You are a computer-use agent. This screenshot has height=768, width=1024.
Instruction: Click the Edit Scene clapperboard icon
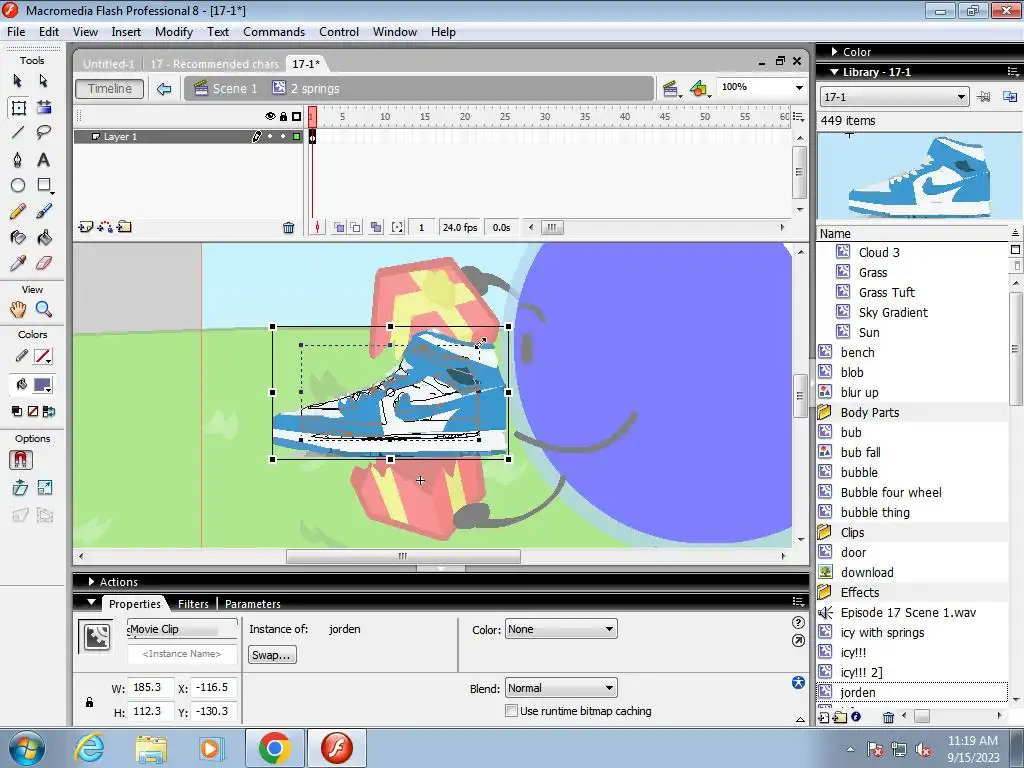point(671,89)
